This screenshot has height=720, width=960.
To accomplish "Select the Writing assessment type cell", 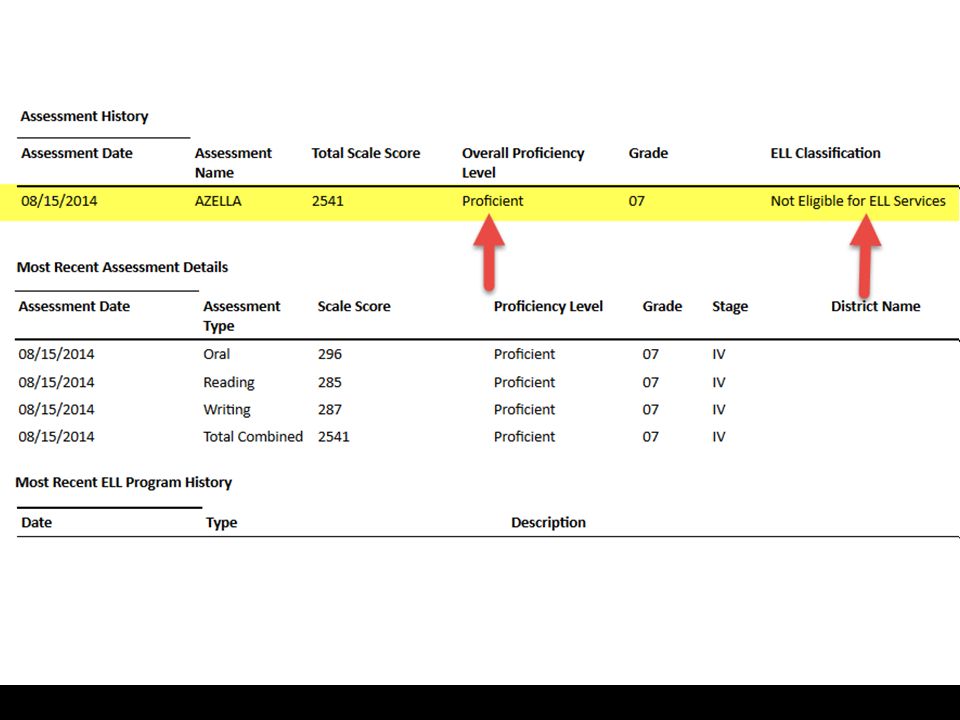I will [227, 410].
